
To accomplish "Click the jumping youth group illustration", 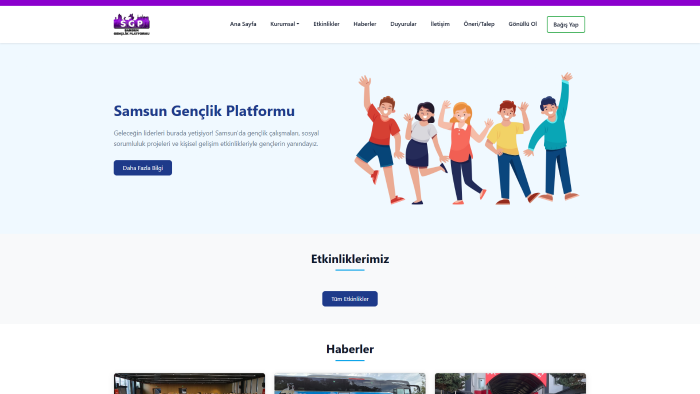I will click(467, 139).
